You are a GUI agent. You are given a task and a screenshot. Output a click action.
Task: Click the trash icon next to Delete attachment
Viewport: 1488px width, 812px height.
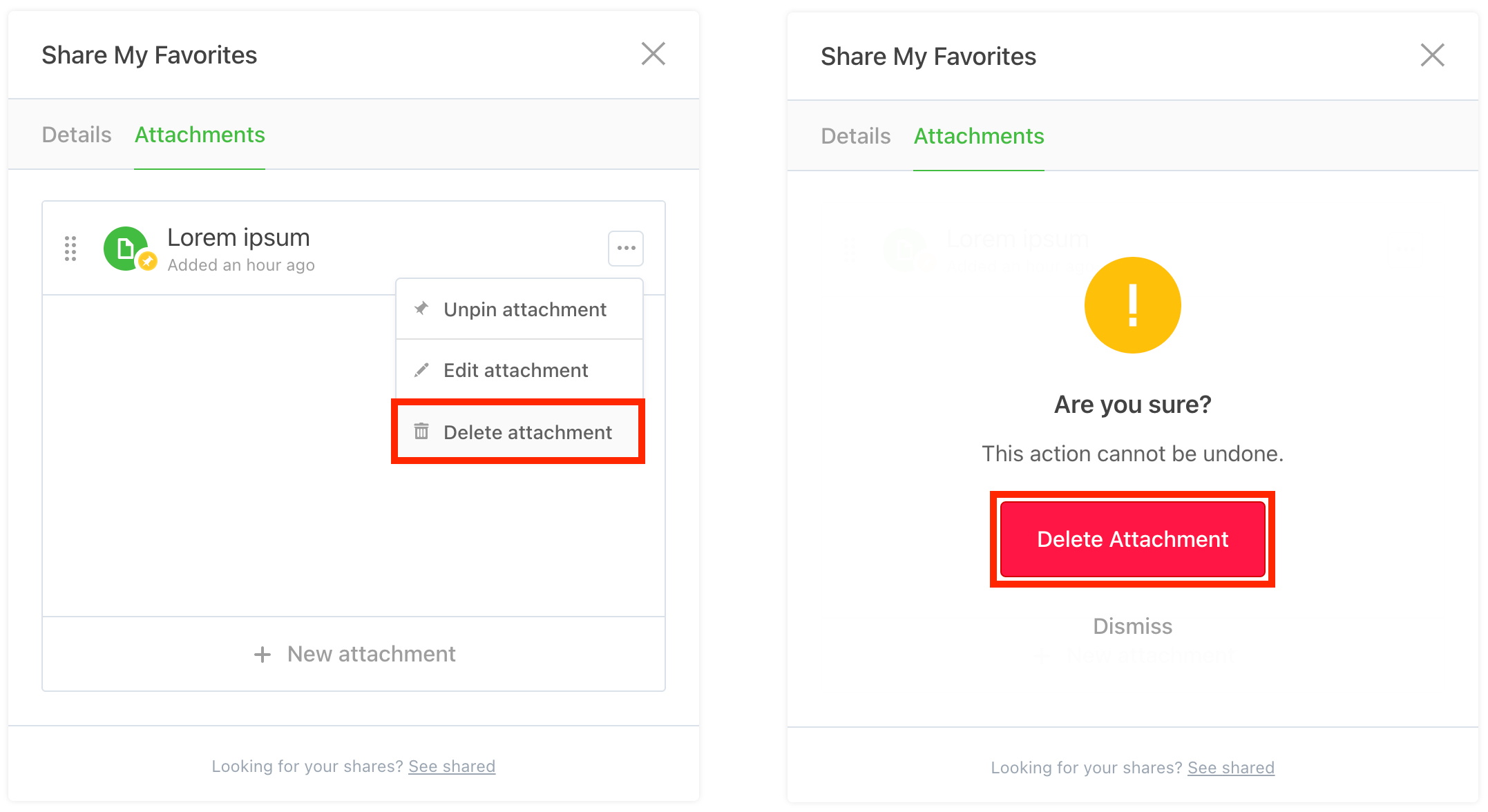pyautogui.click(x=421, y=432)
